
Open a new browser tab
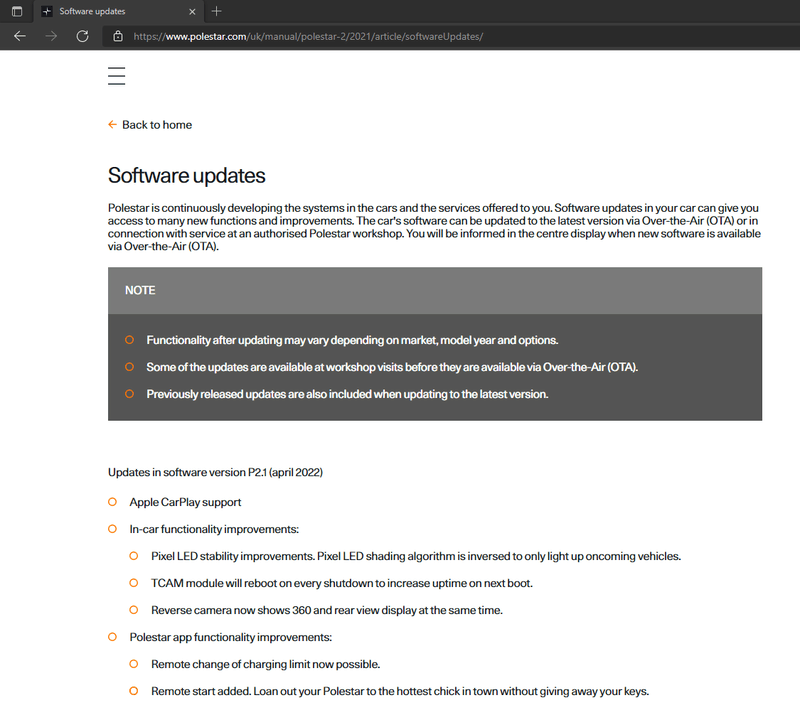pyautogui.click(x=217, y=11)
